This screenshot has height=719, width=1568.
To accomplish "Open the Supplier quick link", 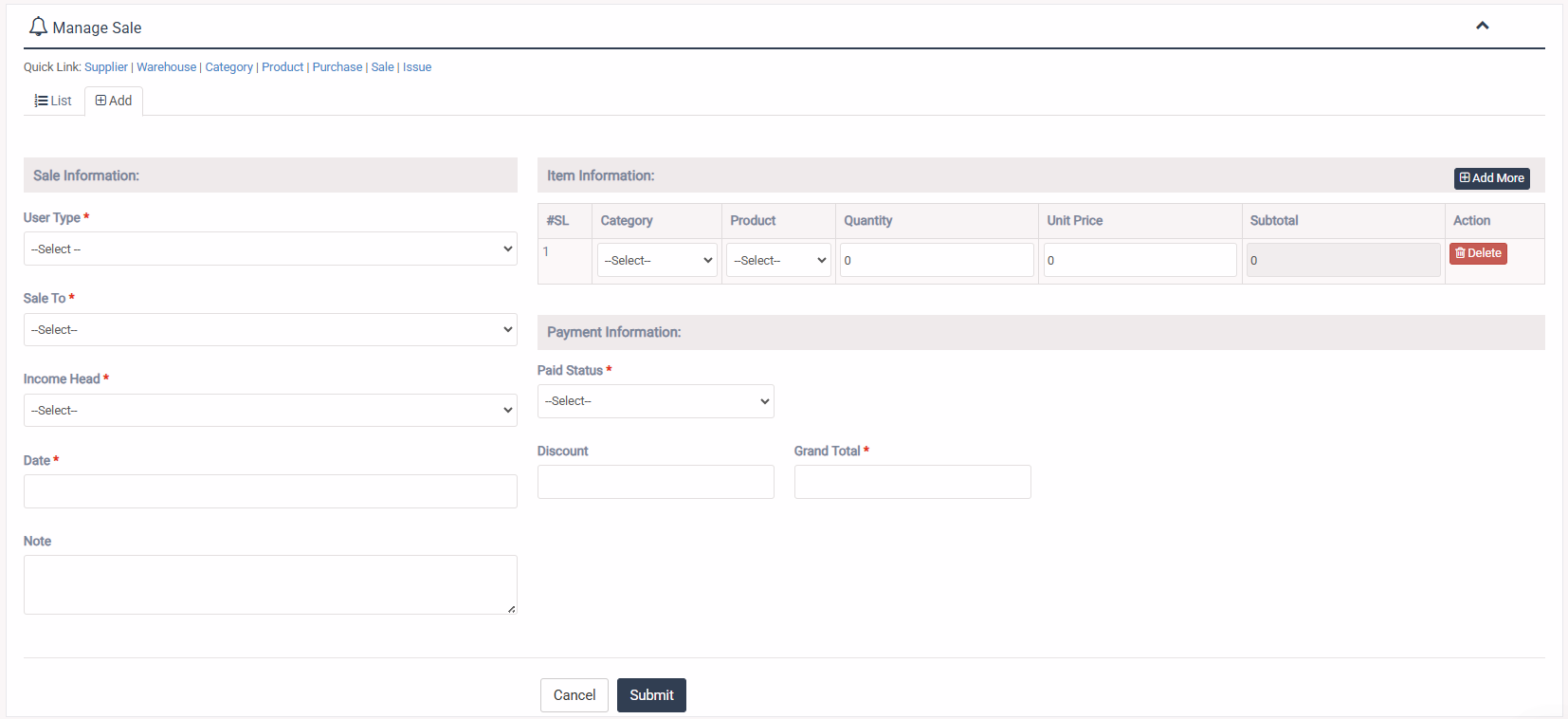I will click(x=106, y=67).
